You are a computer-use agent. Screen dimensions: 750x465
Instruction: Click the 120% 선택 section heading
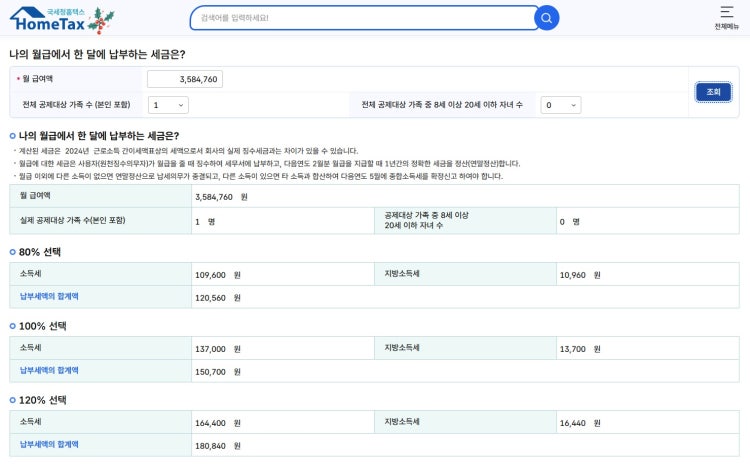[x=43, y=400]
